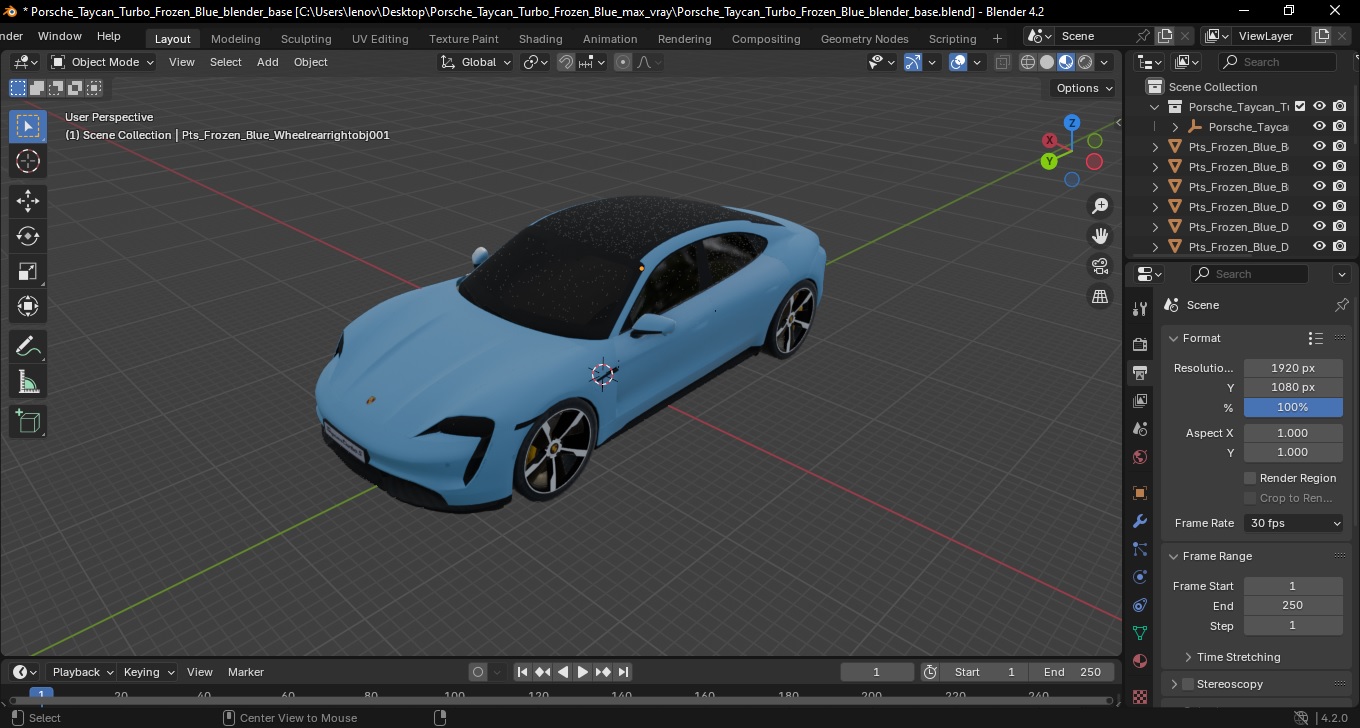Open Format presets list icon
Viewport: 1360px width, 728px height.
pyautogui.click(x=1316, y=338)
